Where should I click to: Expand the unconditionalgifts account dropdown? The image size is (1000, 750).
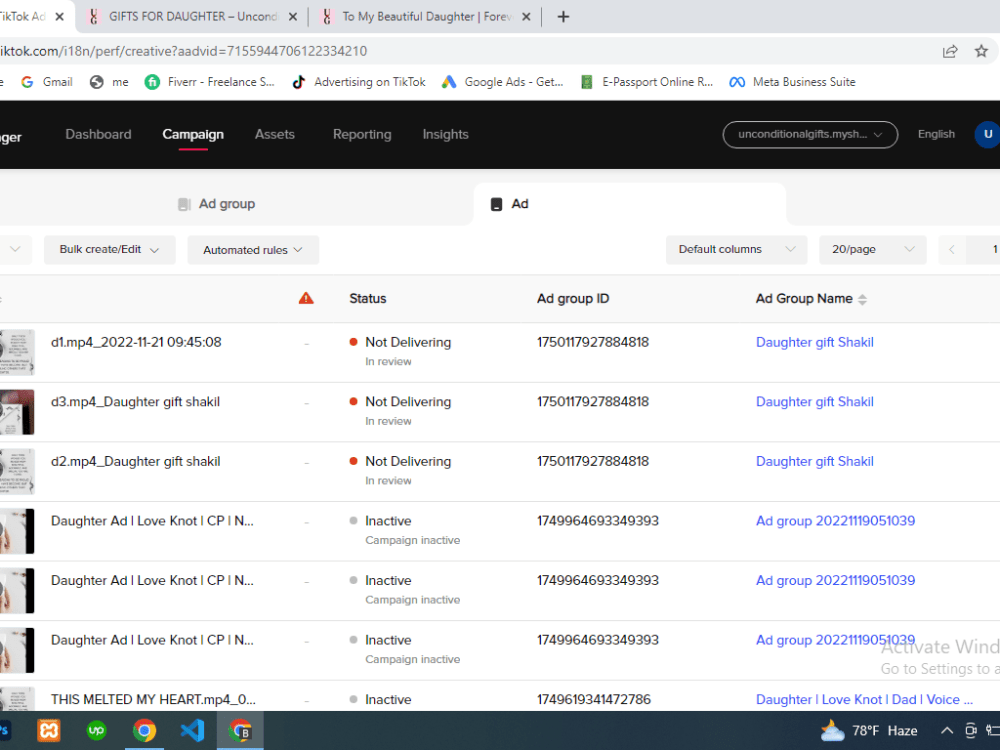click(810, 134)
